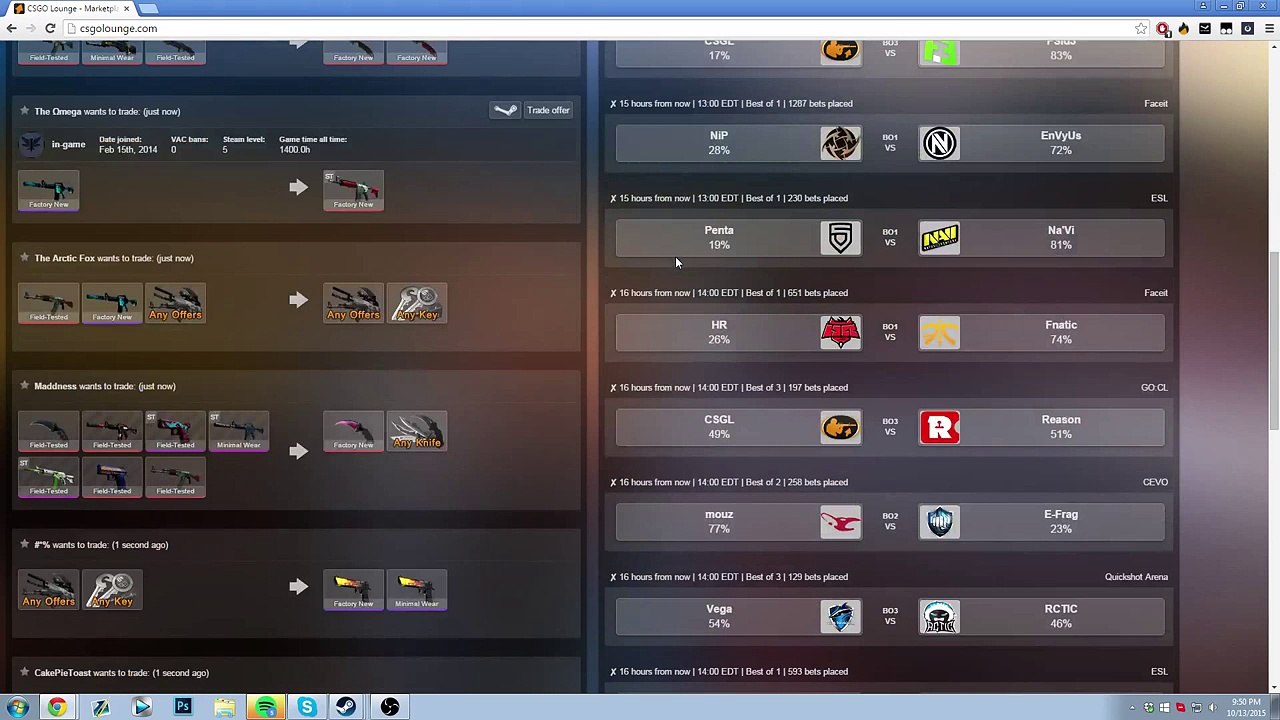Image resolution: width=1280 pixels, height=720 pixels.
Task: Click the vertical page scrollbar
Action: coord(1273,340)
